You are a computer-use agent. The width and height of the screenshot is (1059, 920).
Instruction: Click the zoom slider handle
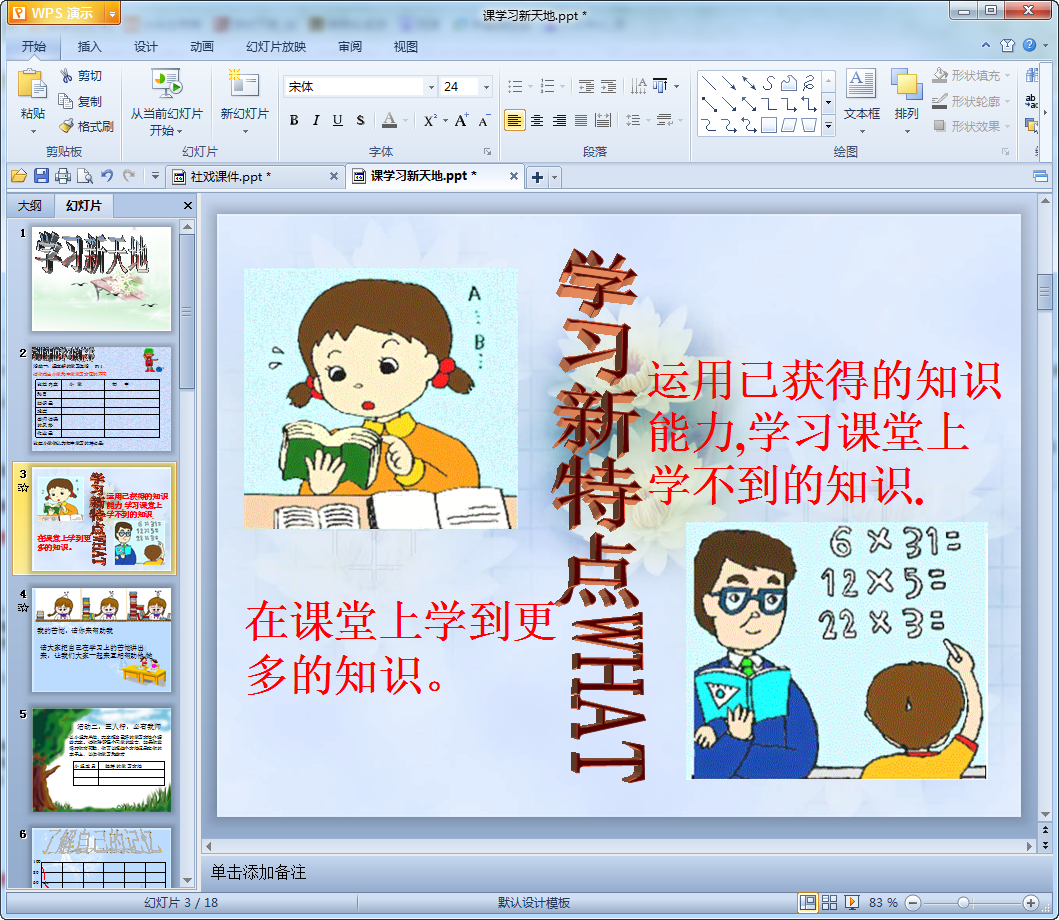tap(964, 902)
